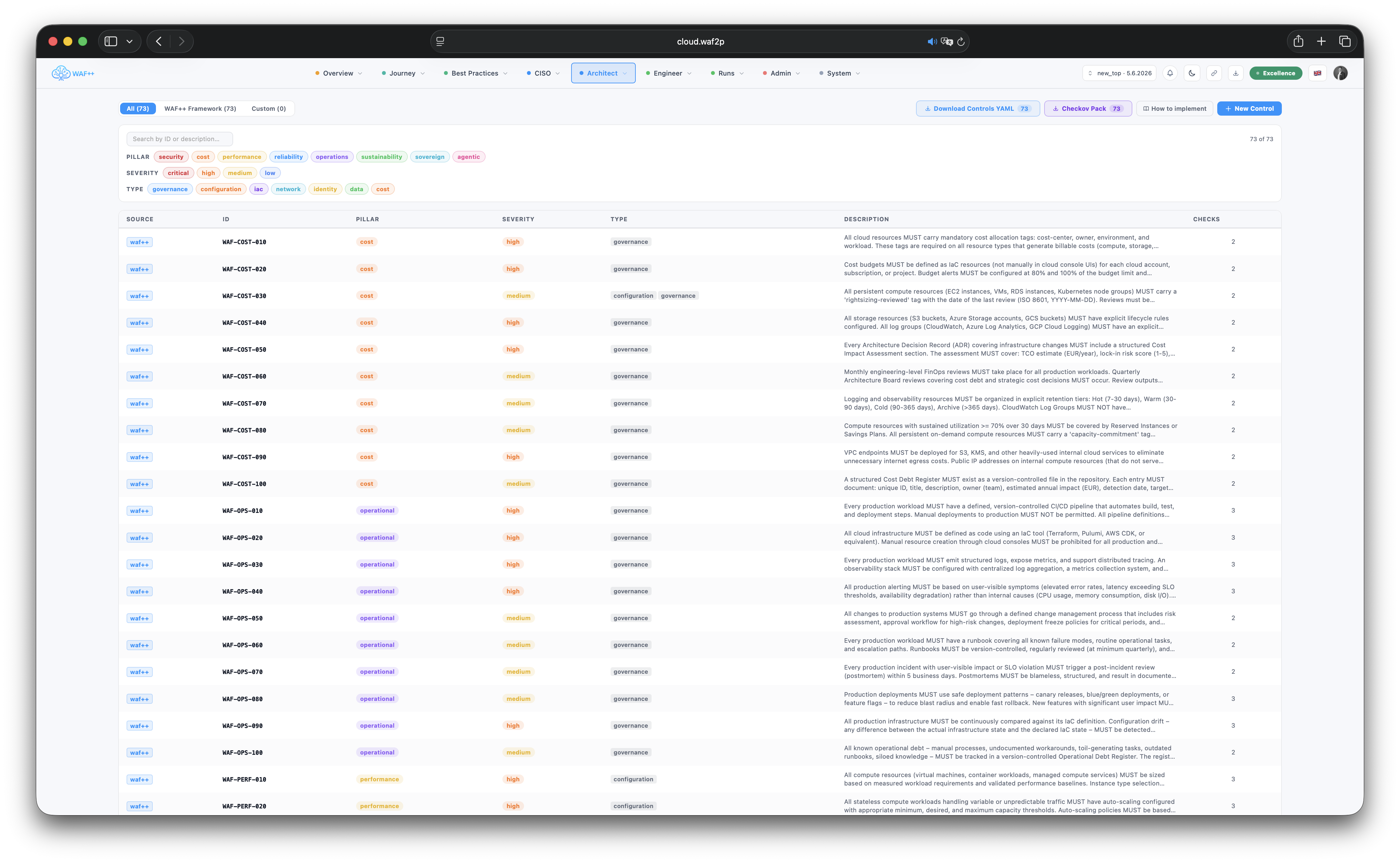Expand the Overview nav dropdown
Image resolution: width=1400 pixels, height=863 pixels.
(x=338, y=73)
